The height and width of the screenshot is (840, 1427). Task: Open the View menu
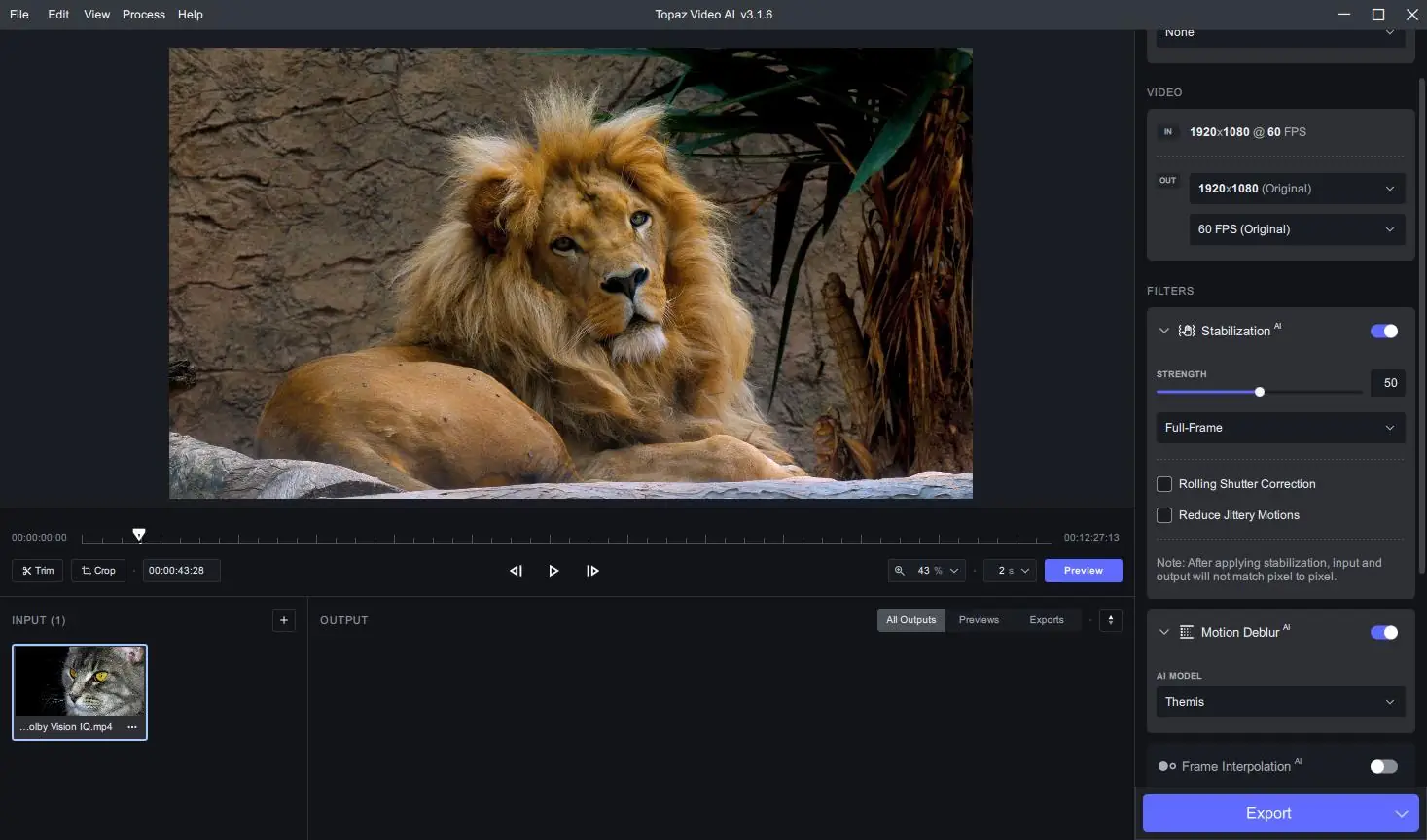click(96, 15)
